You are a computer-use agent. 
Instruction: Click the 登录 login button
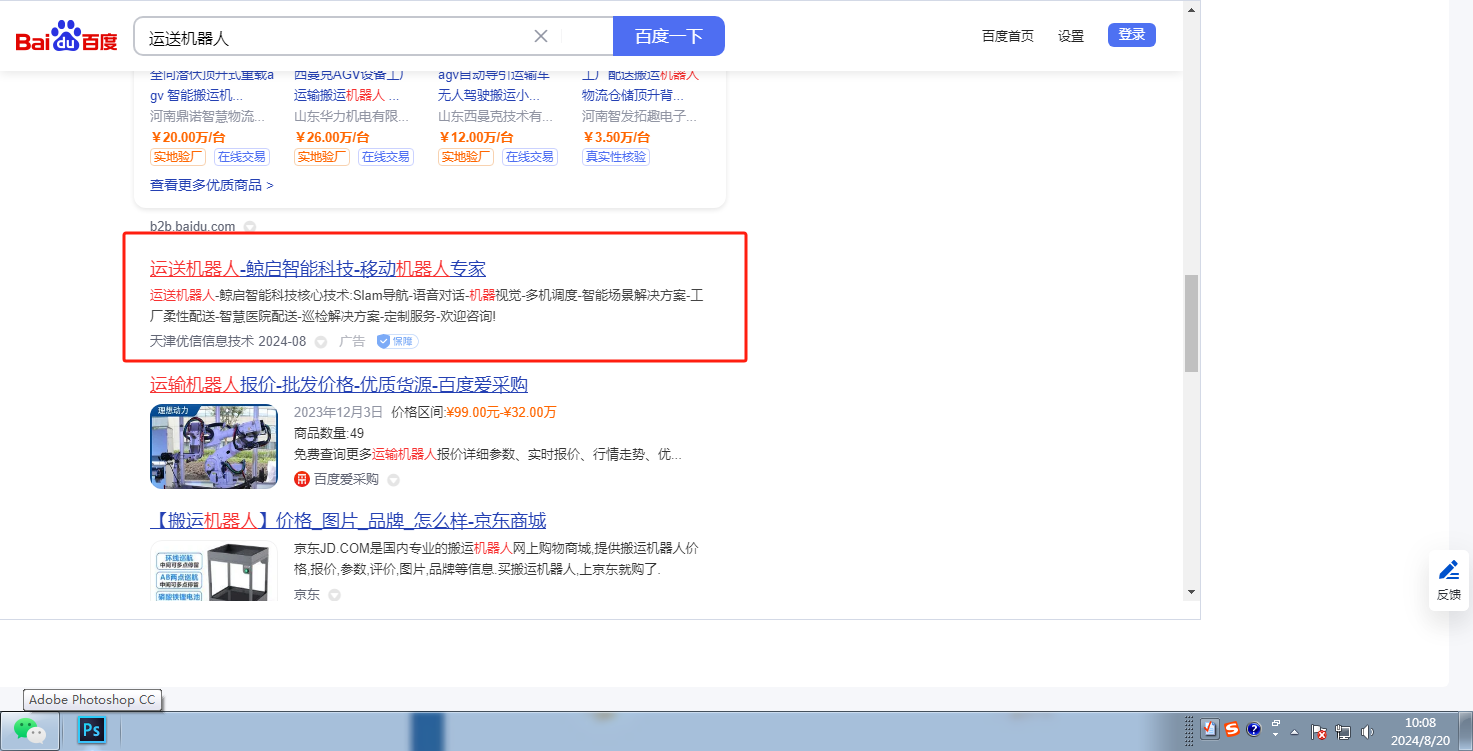[1131, 35]
